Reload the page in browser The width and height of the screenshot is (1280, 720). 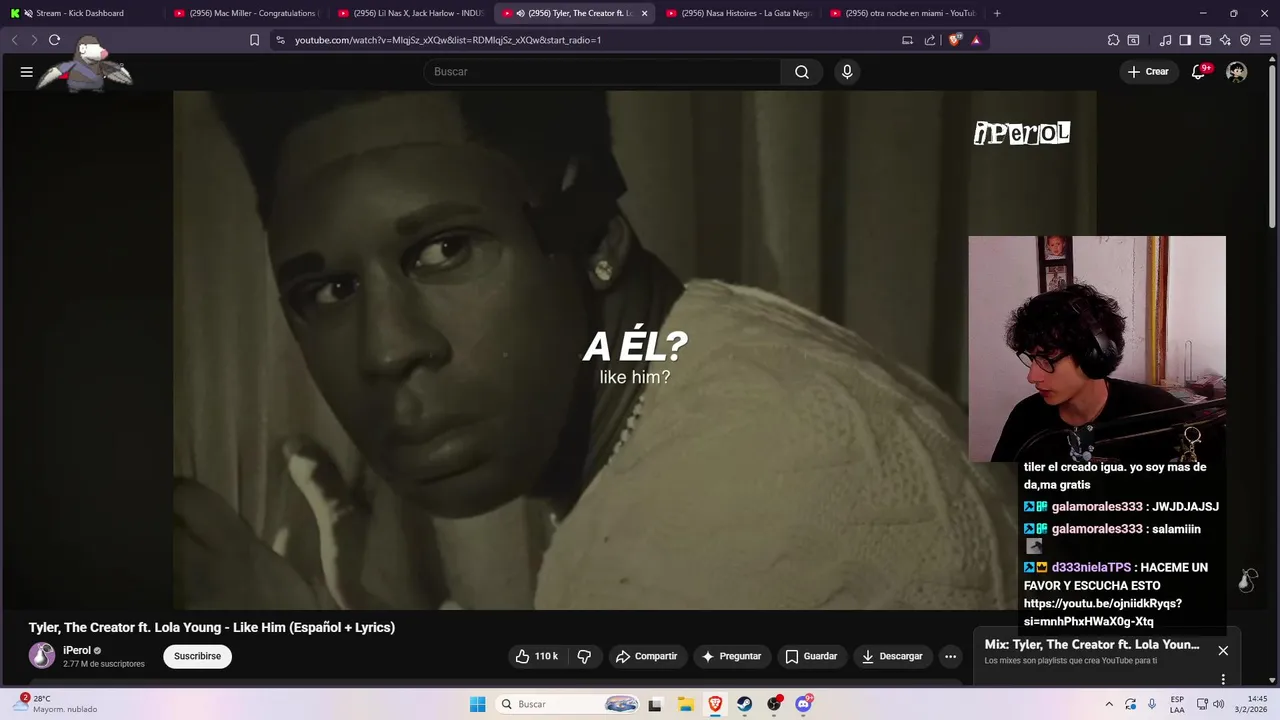click(54, 40)
